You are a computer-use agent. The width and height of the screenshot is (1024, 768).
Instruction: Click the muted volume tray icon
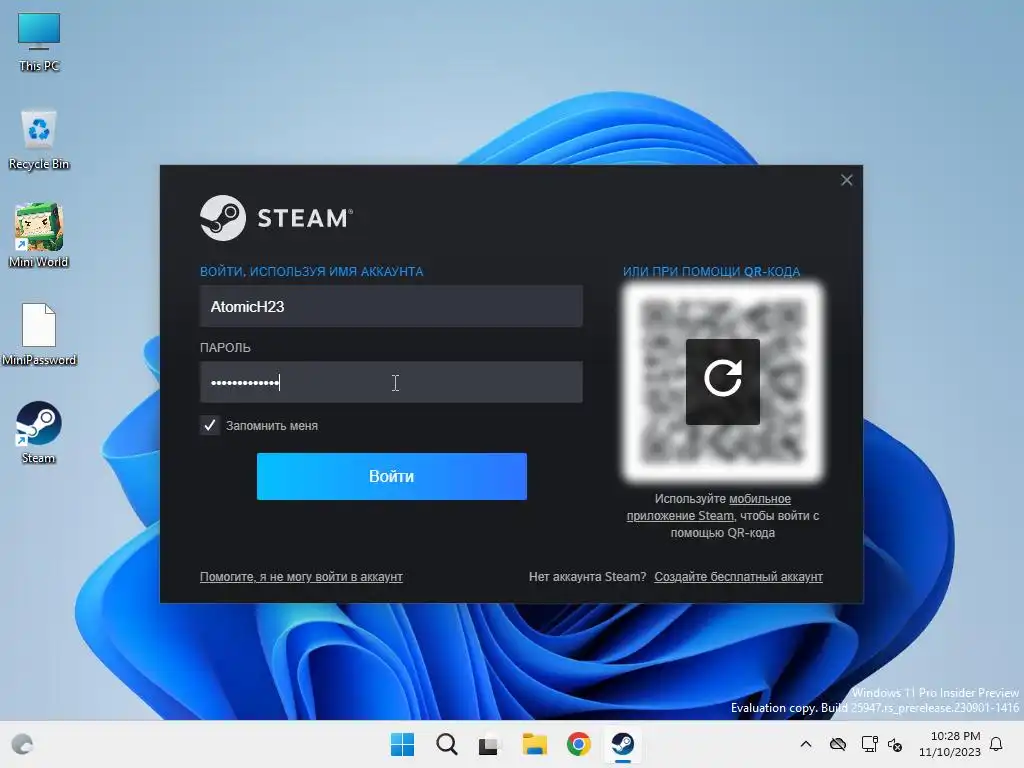coord(895,744)
